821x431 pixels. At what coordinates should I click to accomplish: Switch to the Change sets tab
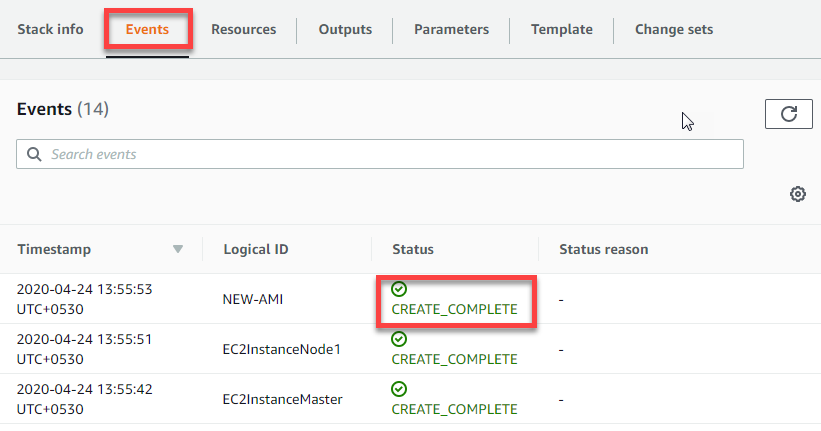pyautogui.click(x=674, y=29)
